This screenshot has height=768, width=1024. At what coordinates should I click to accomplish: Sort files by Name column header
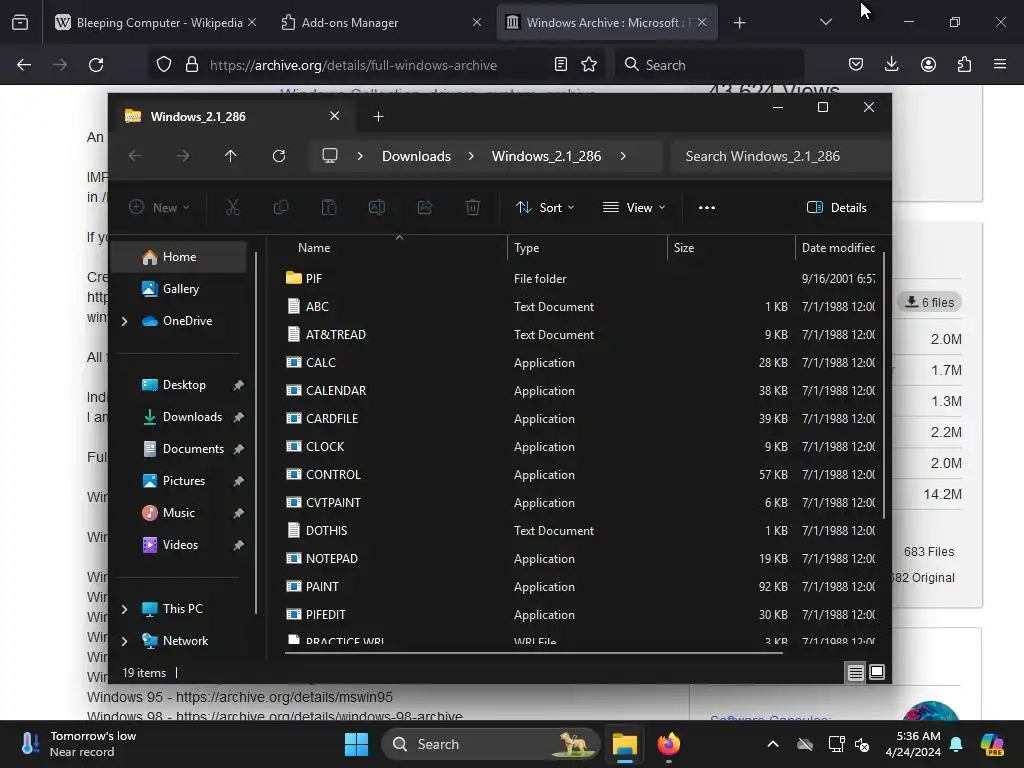(x=314, y=248)
